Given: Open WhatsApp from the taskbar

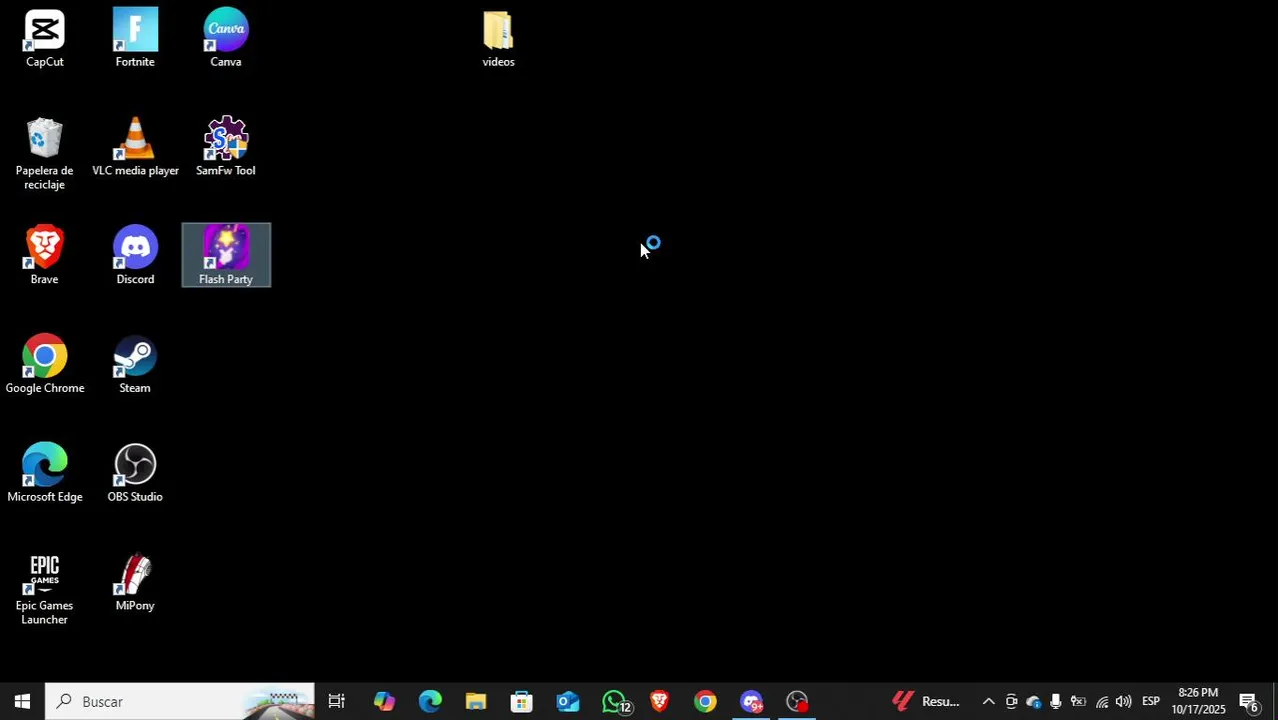Looking at the screenshot, I should point(614,702).
